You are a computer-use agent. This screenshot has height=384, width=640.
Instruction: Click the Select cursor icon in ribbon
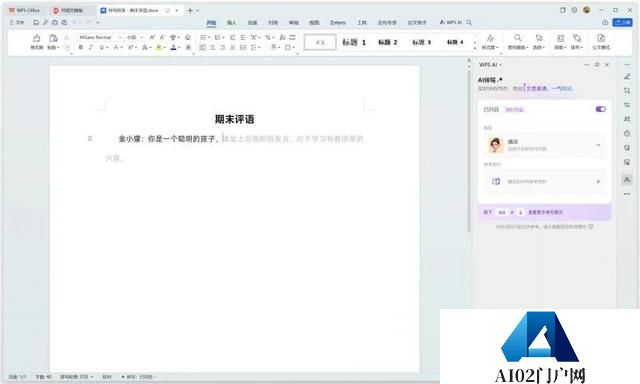click(539, 38)
